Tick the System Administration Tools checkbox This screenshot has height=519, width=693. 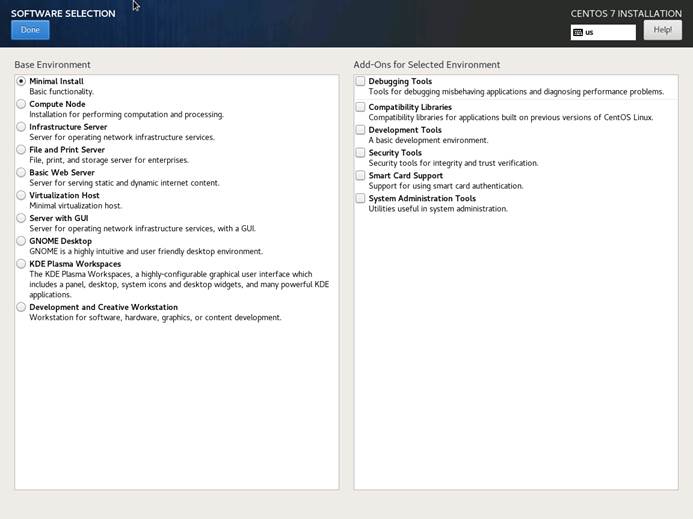click(x=361, y=198)
